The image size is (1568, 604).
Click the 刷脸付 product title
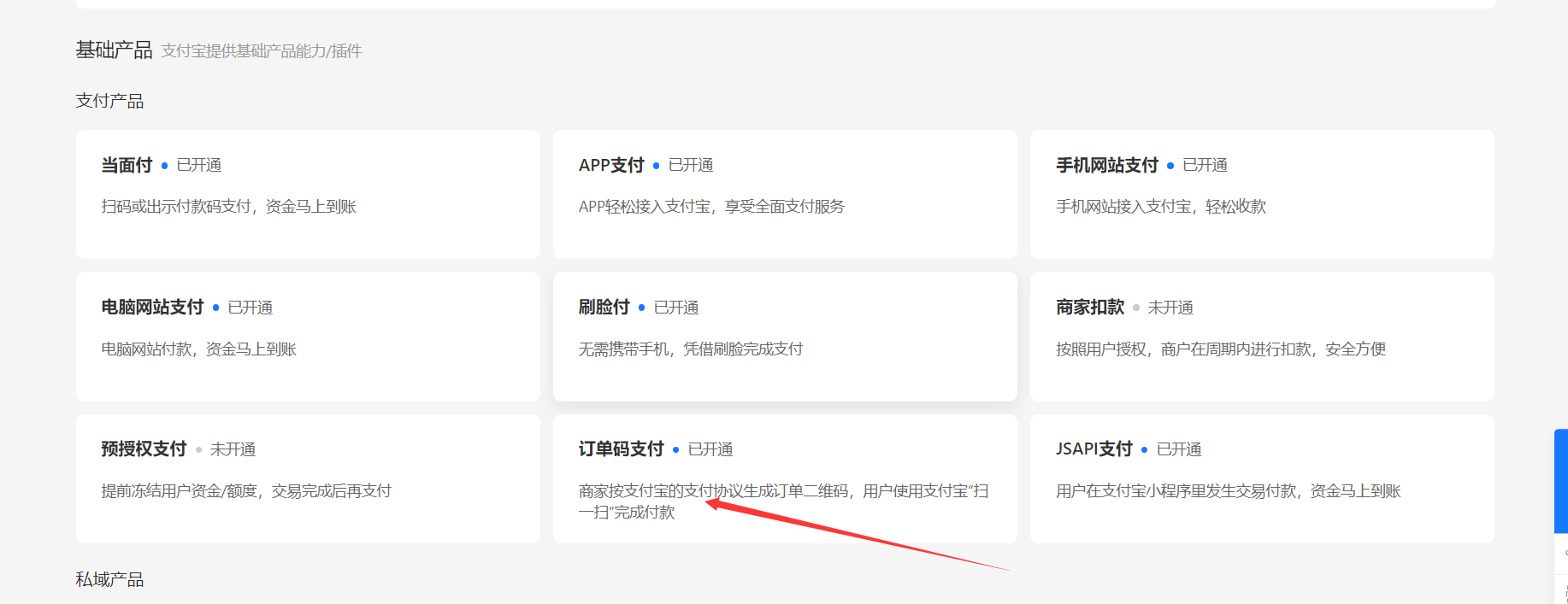tap(604, 307)
